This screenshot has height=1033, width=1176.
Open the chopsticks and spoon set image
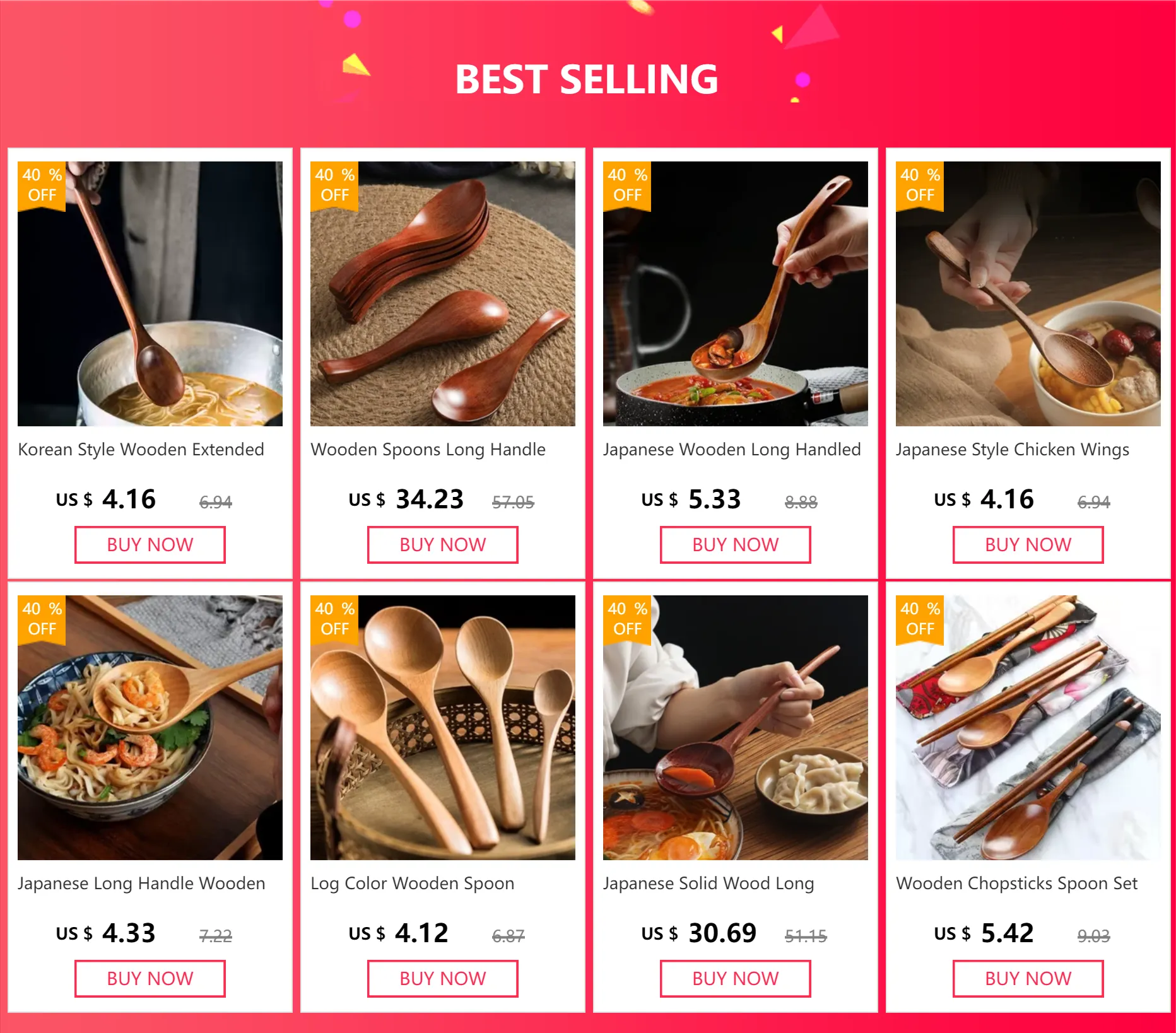coord(1028,728)
